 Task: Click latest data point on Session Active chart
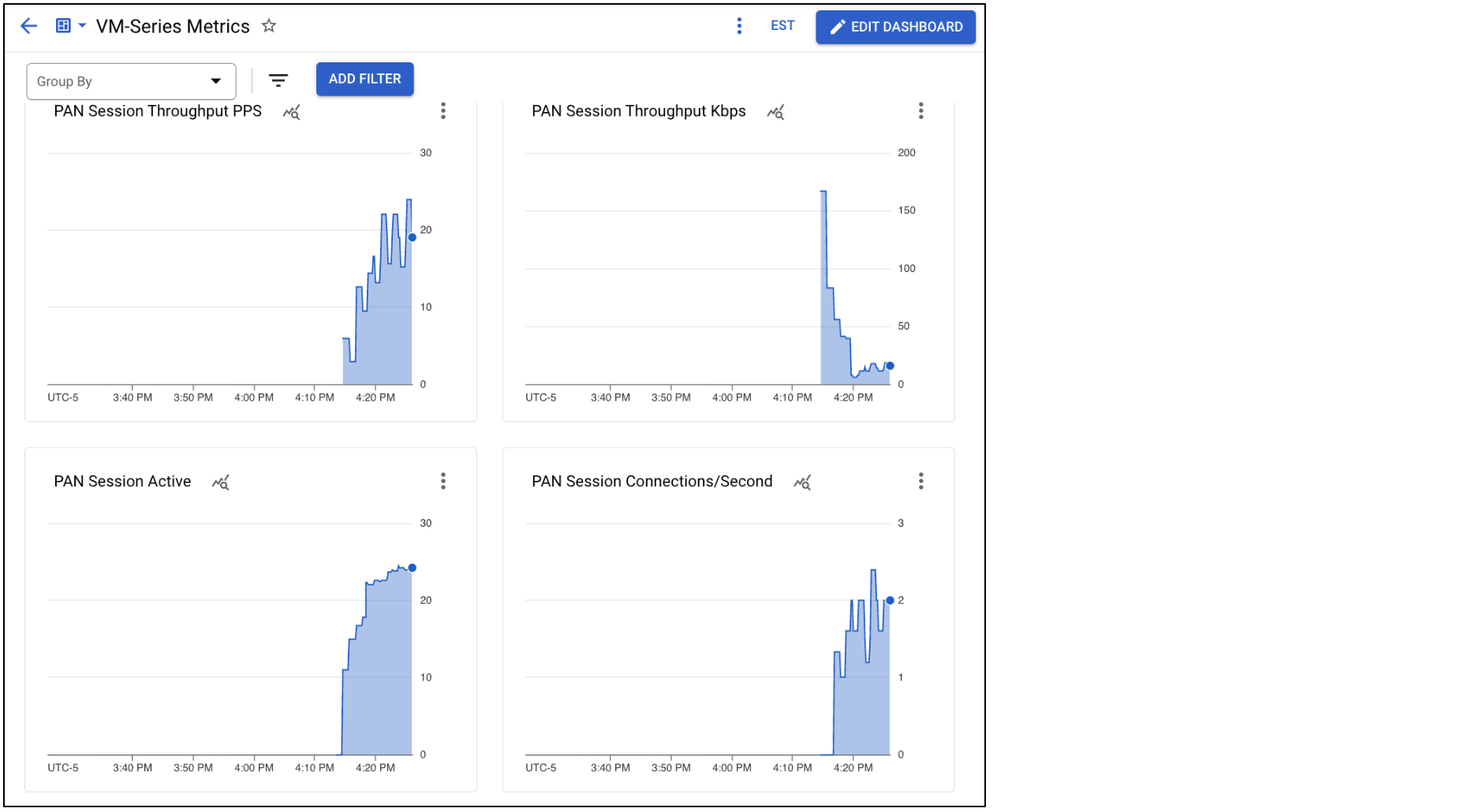coord(412,568)
